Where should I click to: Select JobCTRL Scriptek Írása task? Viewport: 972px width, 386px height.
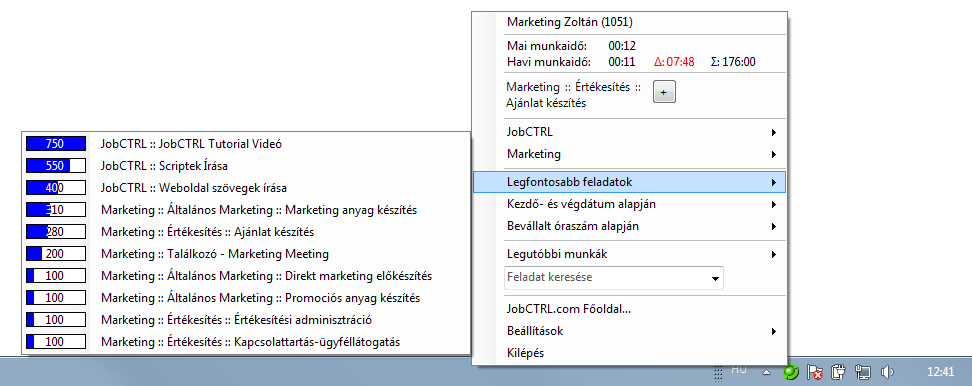(x=246, y=166)
